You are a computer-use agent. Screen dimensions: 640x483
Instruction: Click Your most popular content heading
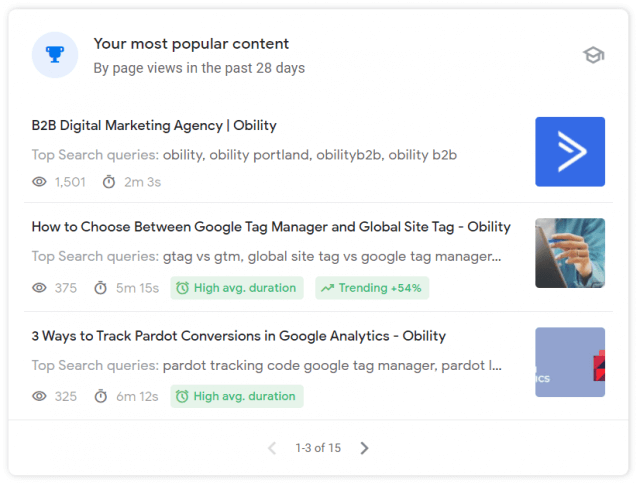[x=191, y=44]
